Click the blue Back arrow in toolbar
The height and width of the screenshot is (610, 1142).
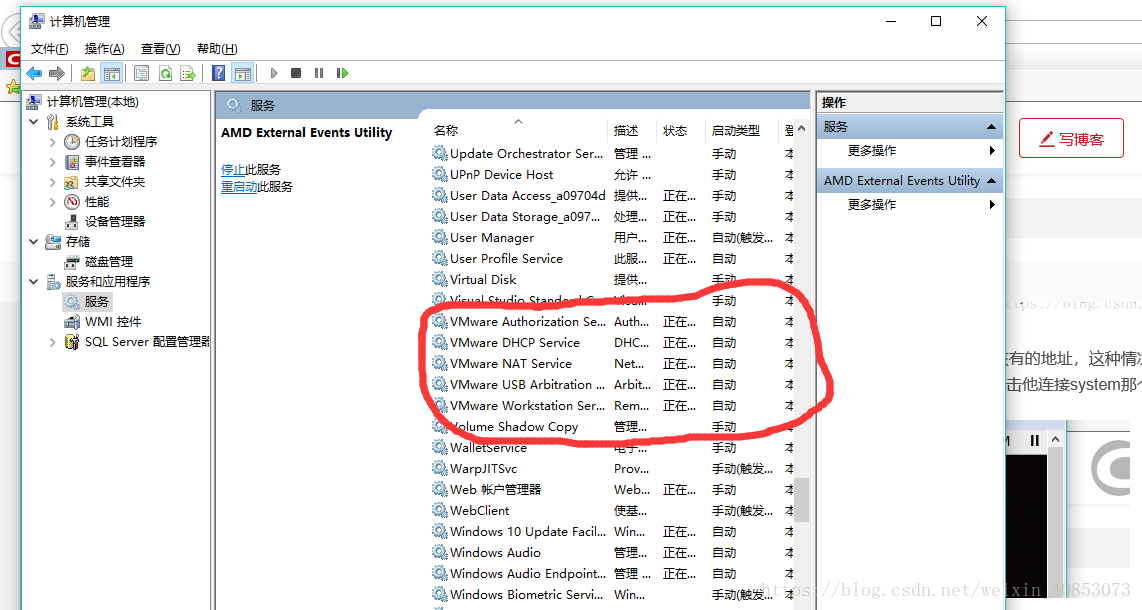(34, 73)
